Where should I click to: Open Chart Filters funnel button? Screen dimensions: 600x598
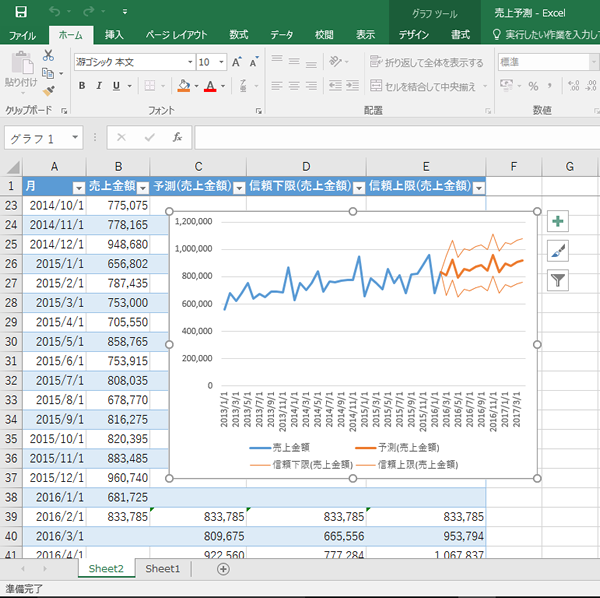click(x=558, y=280)
